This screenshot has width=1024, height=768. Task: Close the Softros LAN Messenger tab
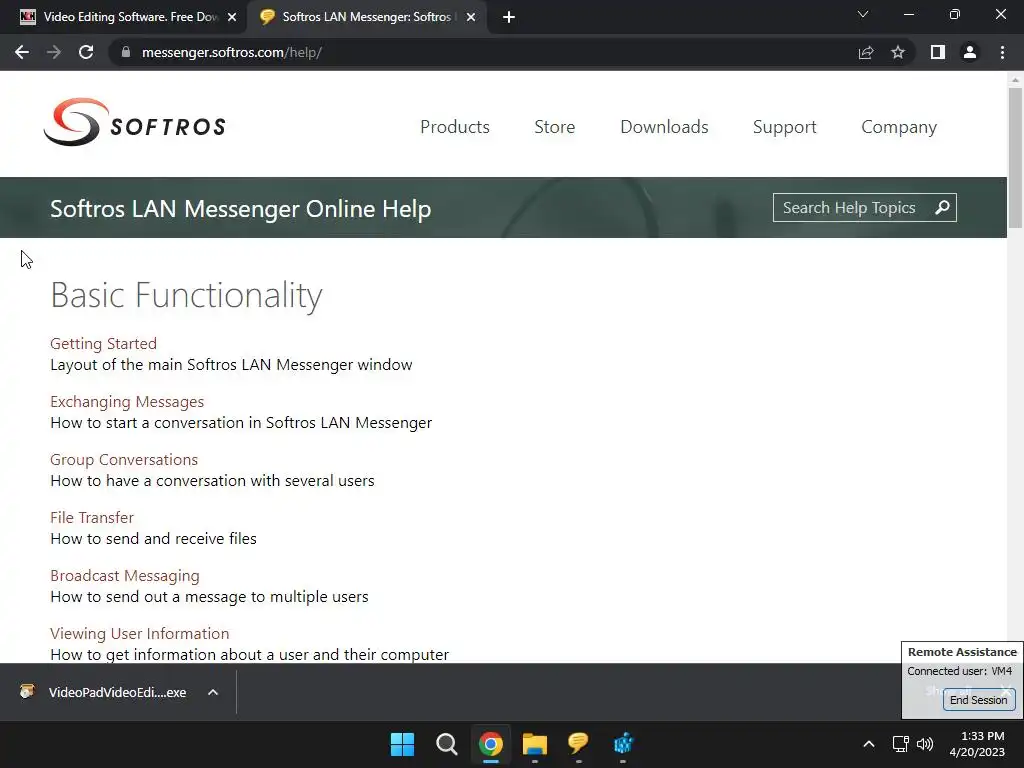[x=471, y=17]
